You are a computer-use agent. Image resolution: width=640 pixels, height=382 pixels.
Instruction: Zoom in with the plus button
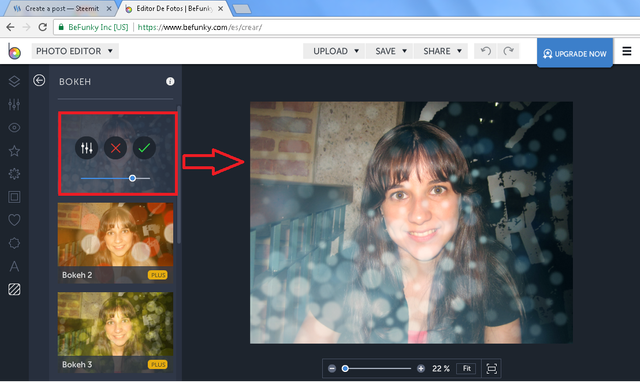[421, 369]
